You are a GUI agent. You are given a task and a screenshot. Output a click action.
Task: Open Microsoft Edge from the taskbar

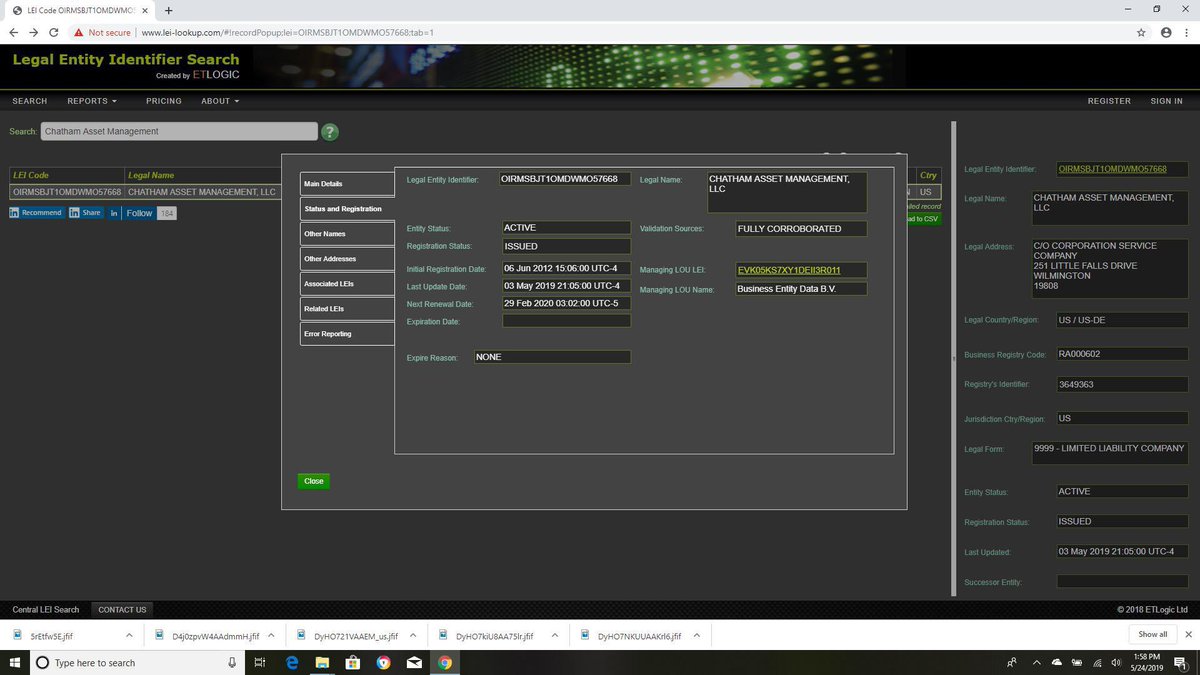click(x=292, y=662)
